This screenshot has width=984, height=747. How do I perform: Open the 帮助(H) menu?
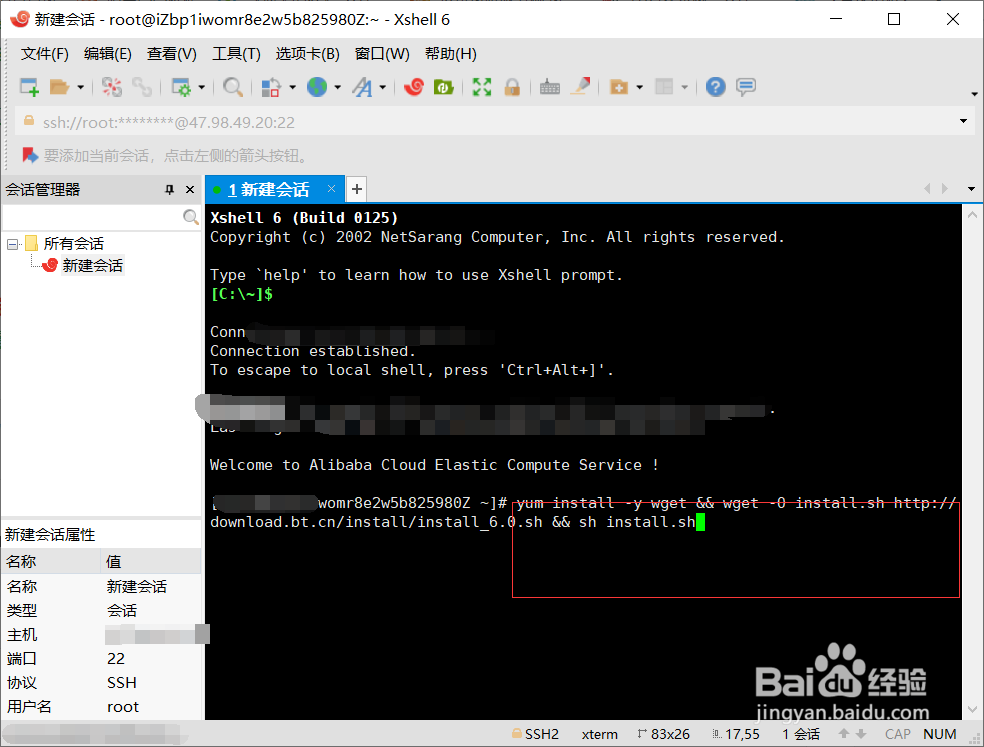[451, 54]
